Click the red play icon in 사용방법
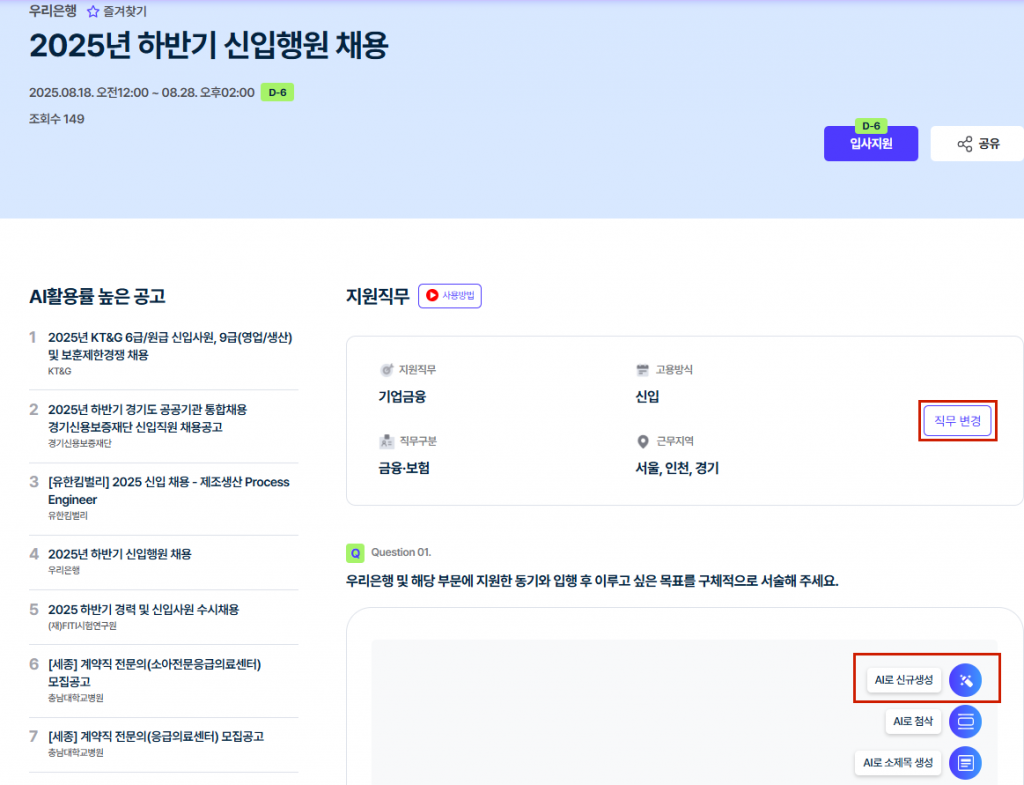Image resolution: width=1024 pixels, height=785 pixels. [432, 295]
